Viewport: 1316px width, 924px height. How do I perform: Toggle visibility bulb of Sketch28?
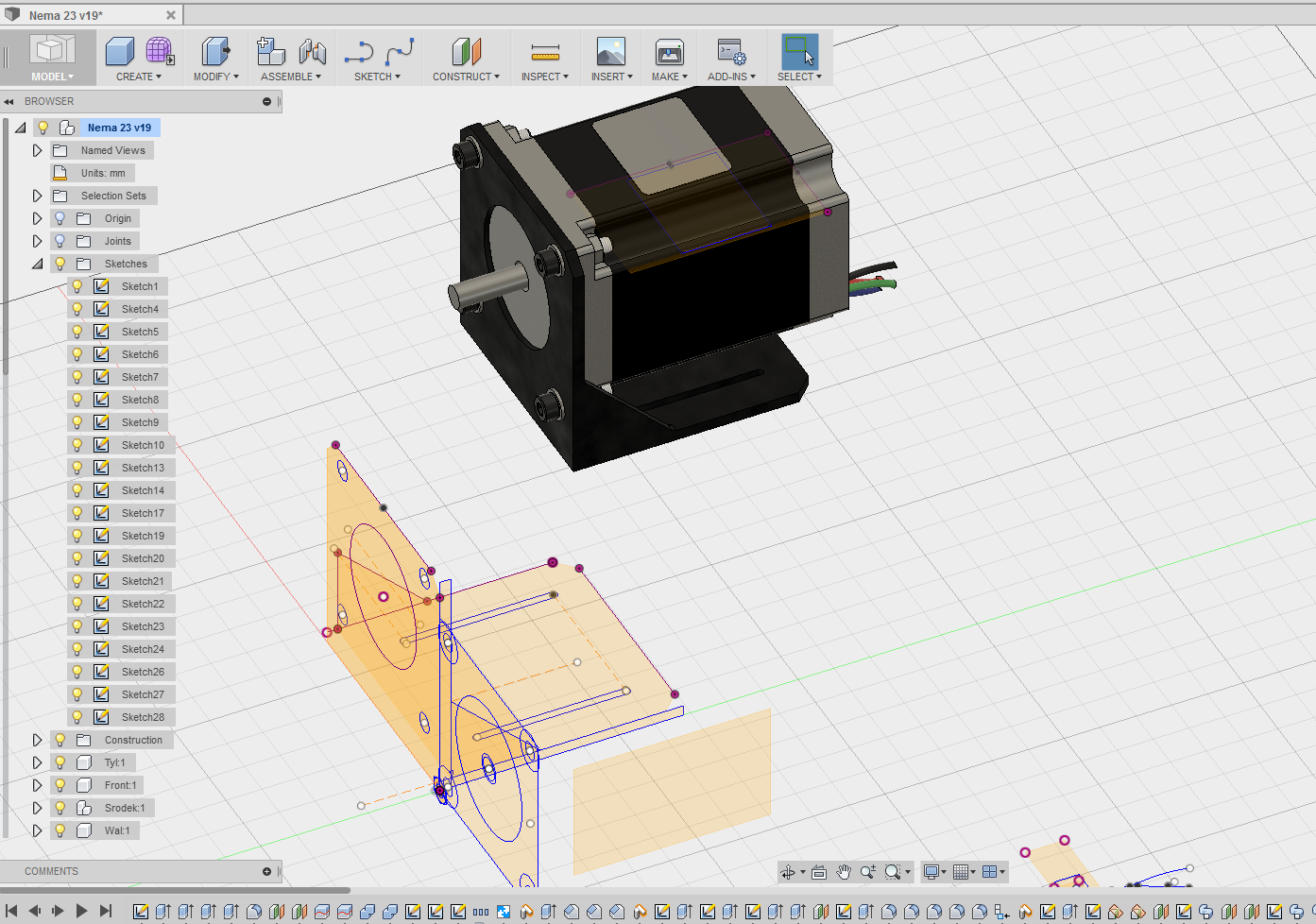77,717
